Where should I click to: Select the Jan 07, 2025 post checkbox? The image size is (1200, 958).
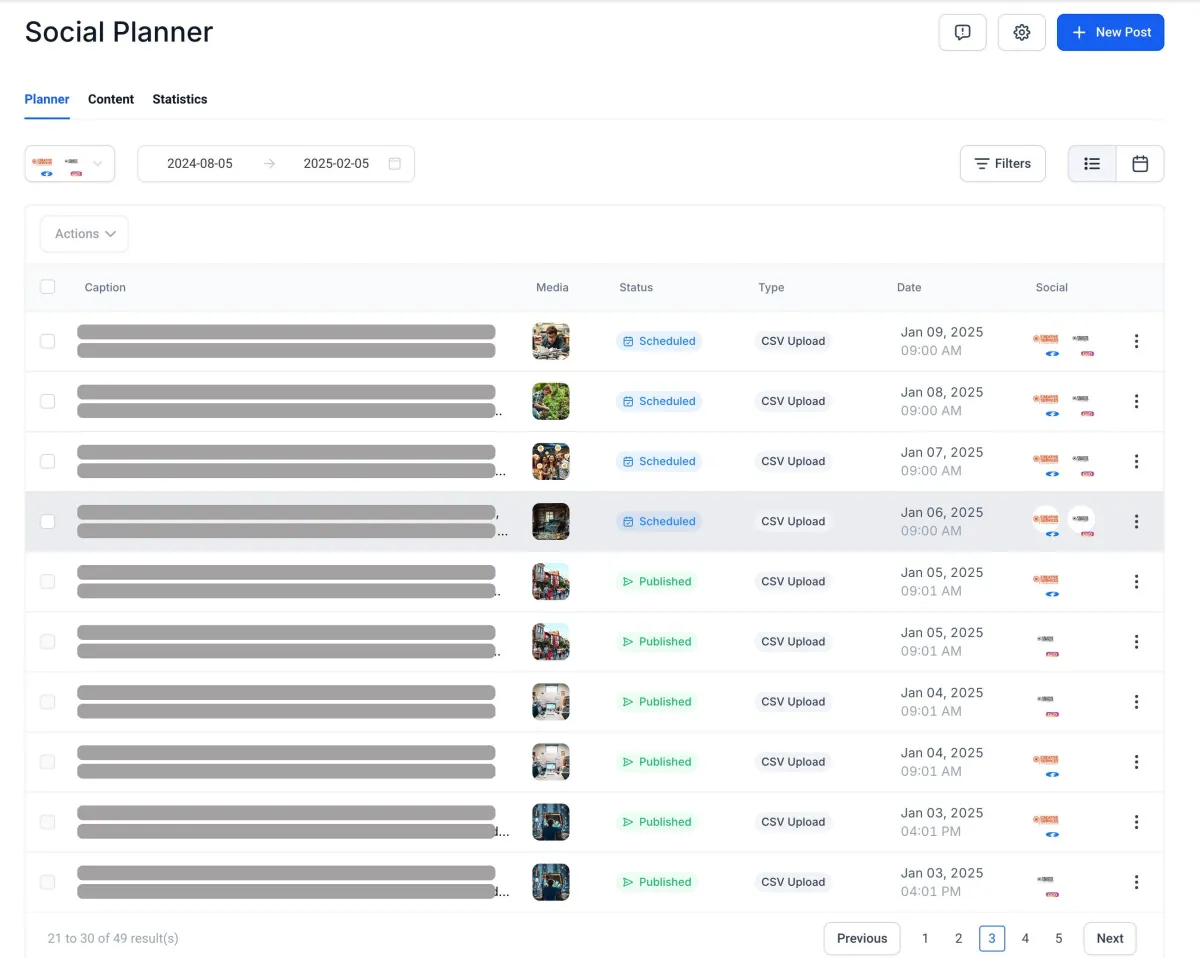tap(48, 461)
